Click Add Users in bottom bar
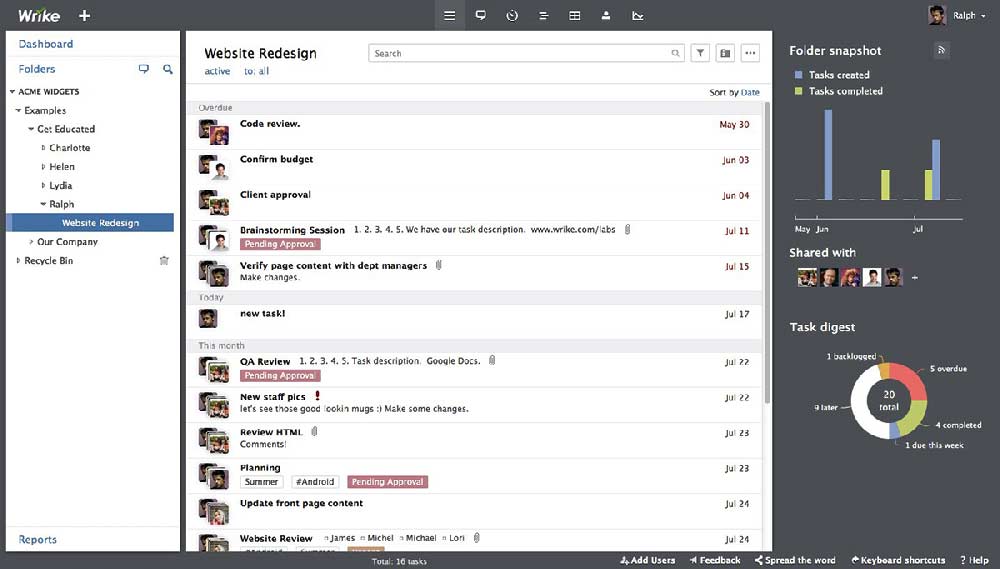Image resolution: width=1000 pixels, height=569 pixels. (647, 560)
